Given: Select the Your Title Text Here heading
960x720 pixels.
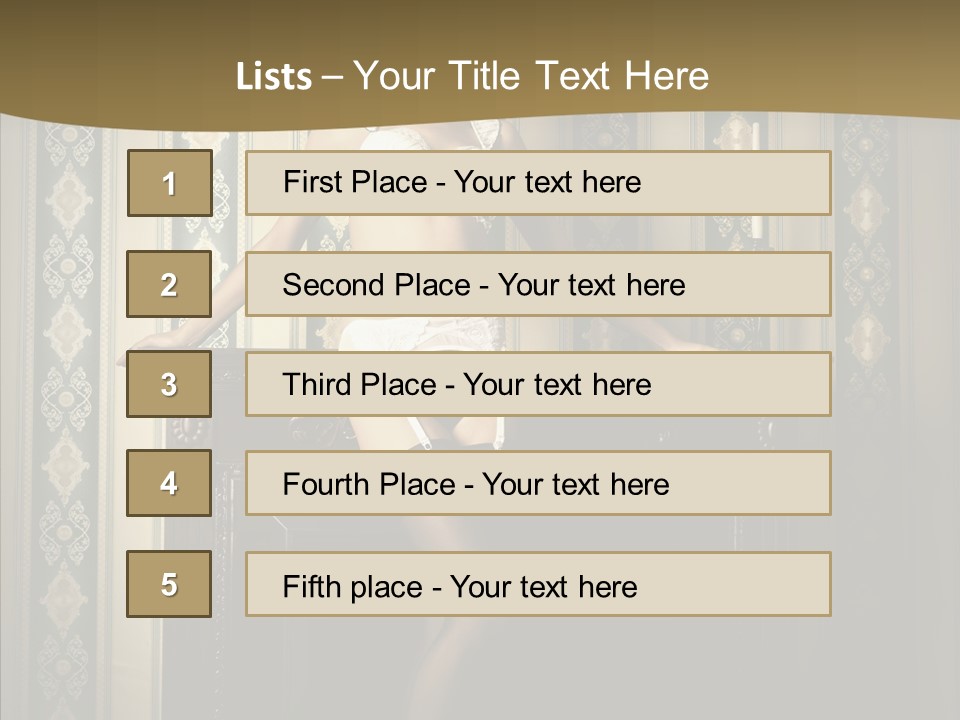Looking at the screenshot, I should (x=531, y=76).
